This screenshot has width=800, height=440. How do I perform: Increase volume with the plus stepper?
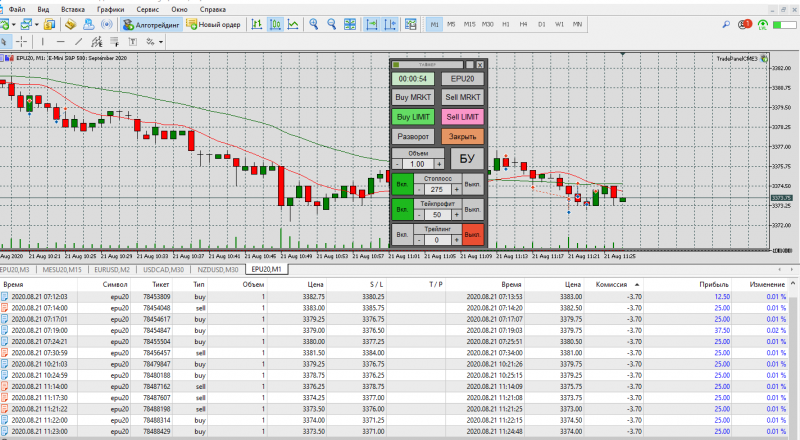click(439, 164)
